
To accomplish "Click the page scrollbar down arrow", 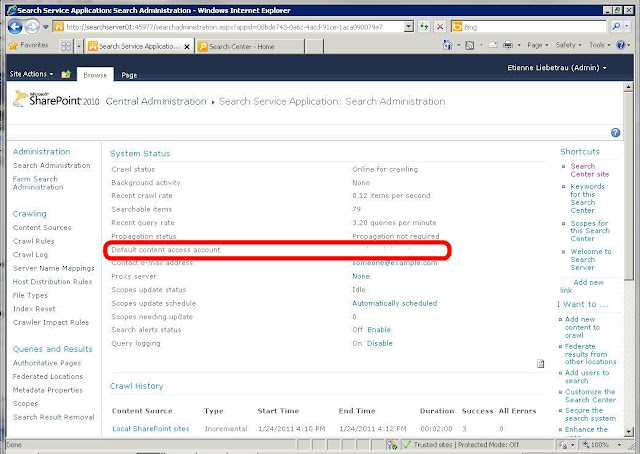I will click(x=628, y=432).
